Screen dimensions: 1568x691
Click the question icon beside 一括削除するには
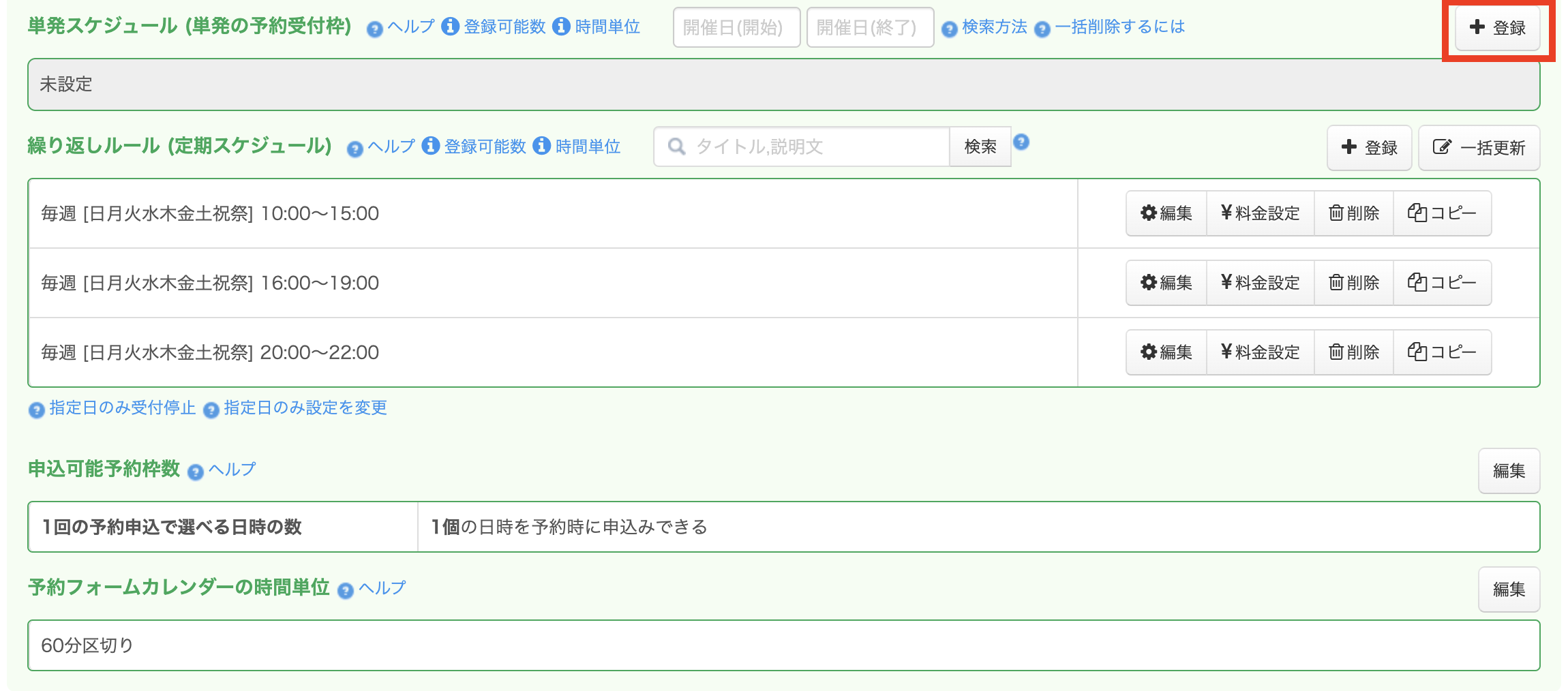pos(1042,29)
